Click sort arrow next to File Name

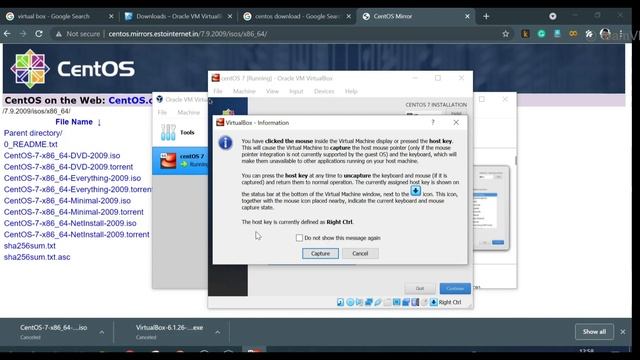[x=99, y=122]
